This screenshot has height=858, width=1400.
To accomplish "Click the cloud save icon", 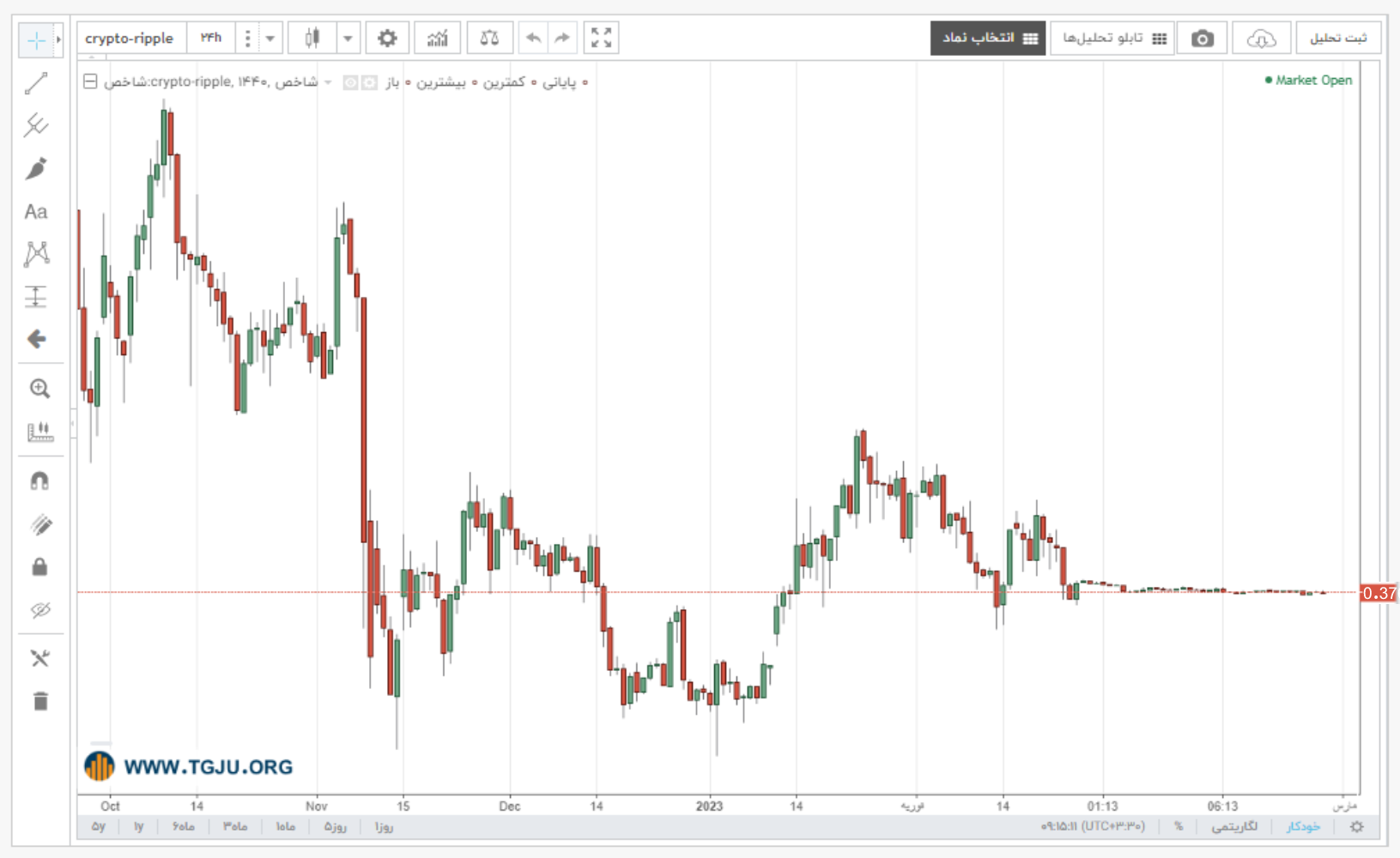I will (x=1261, y=39).
